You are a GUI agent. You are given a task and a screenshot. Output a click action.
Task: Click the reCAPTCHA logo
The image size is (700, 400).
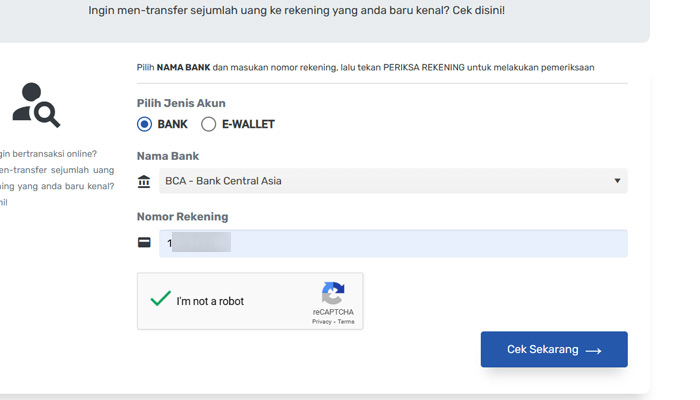pos(333,293)
